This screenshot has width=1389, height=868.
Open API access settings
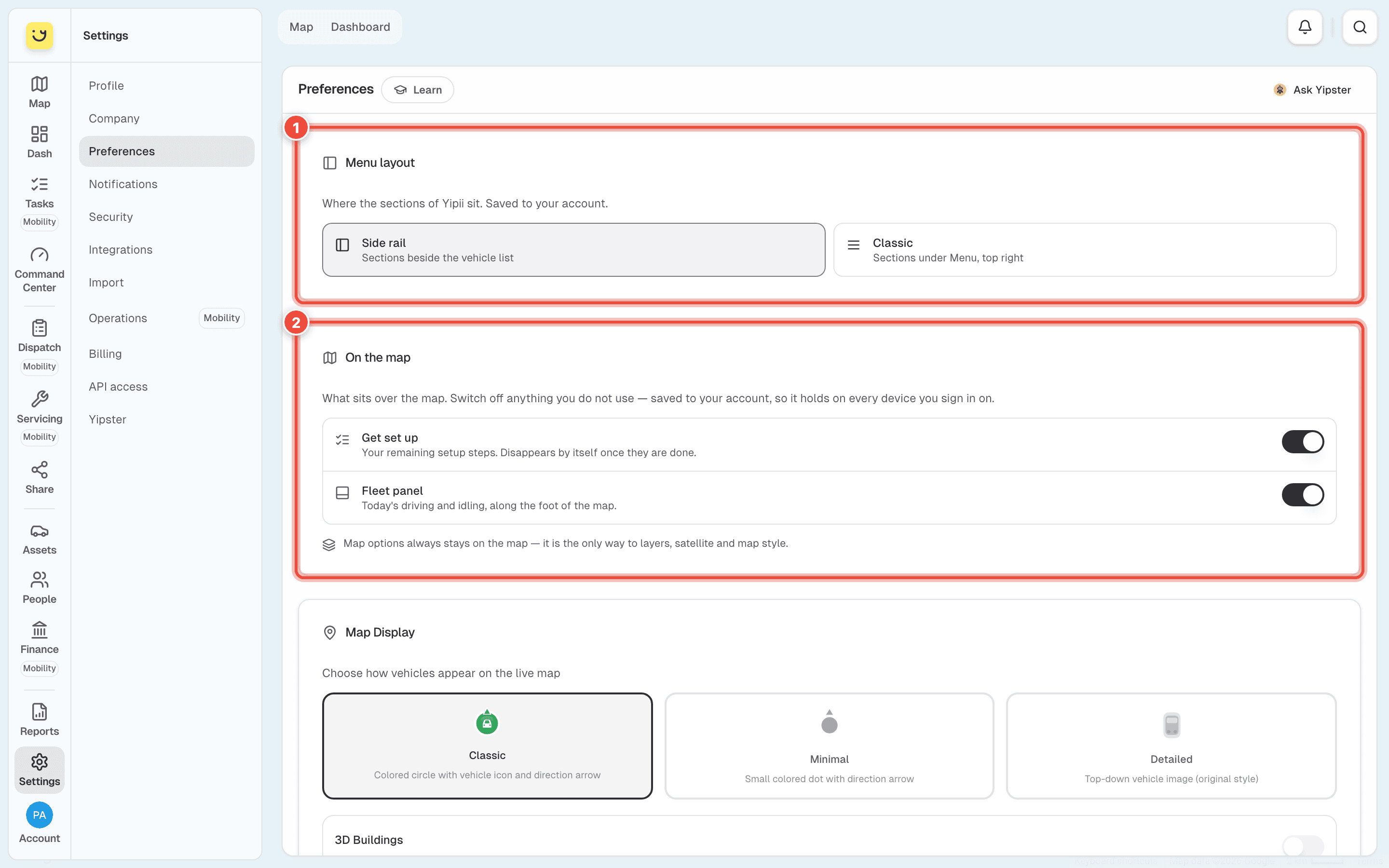tap(166, 386)
